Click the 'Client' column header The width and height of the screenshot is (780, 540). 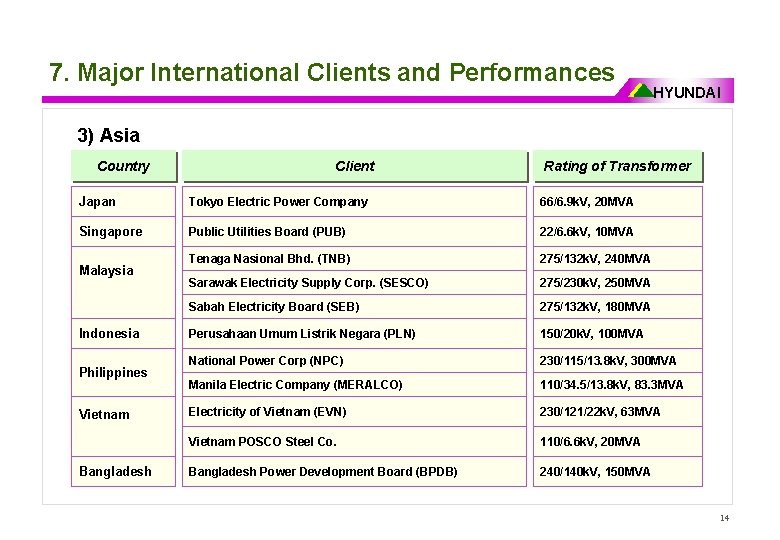tap(355, 166)
